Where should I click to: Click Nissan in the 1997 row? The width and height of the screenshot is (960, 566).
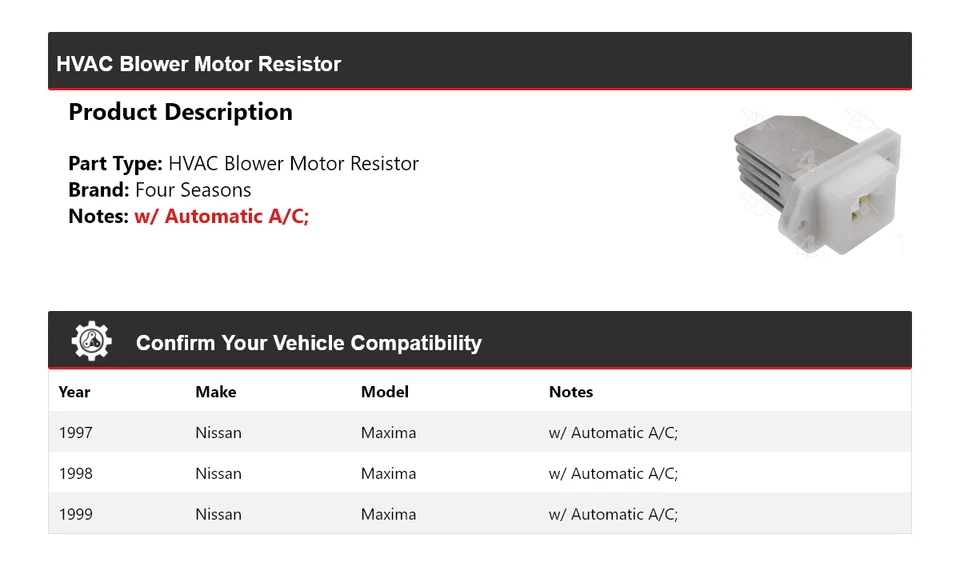coord(218,433)
